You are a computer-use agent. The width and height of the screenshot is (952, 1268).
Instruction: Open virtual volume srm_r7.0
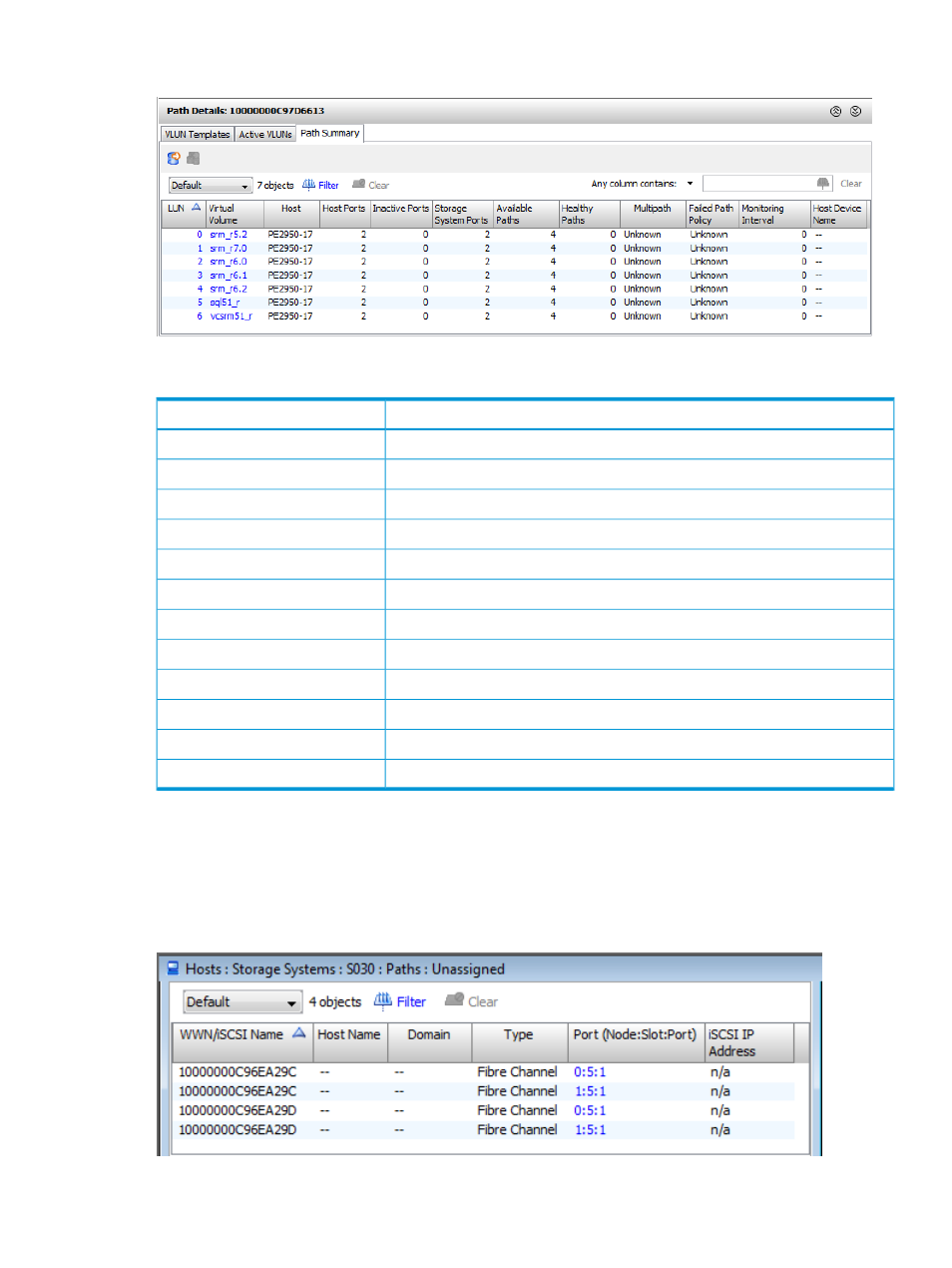229,249
